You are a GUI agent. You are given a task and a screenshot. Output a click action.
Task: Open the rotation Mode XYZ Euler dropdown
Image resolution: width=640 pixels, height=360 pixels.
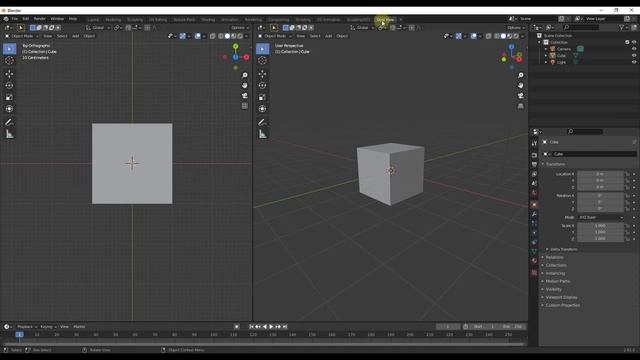click(601, 218)
